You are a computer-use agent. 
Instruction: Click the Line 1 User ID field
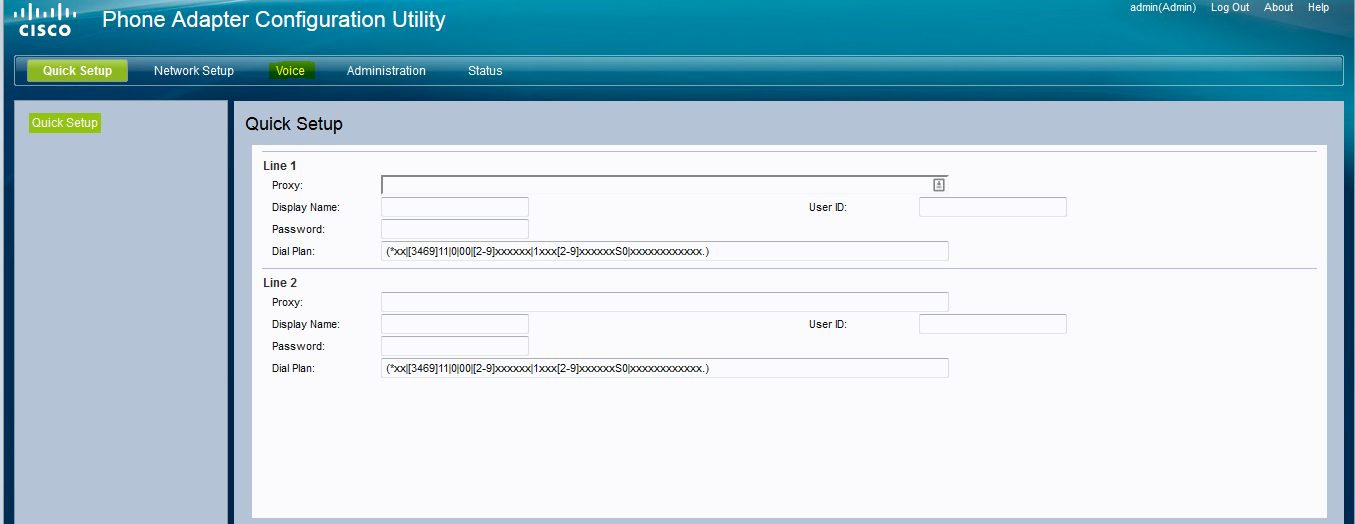(x=993, y=207)
